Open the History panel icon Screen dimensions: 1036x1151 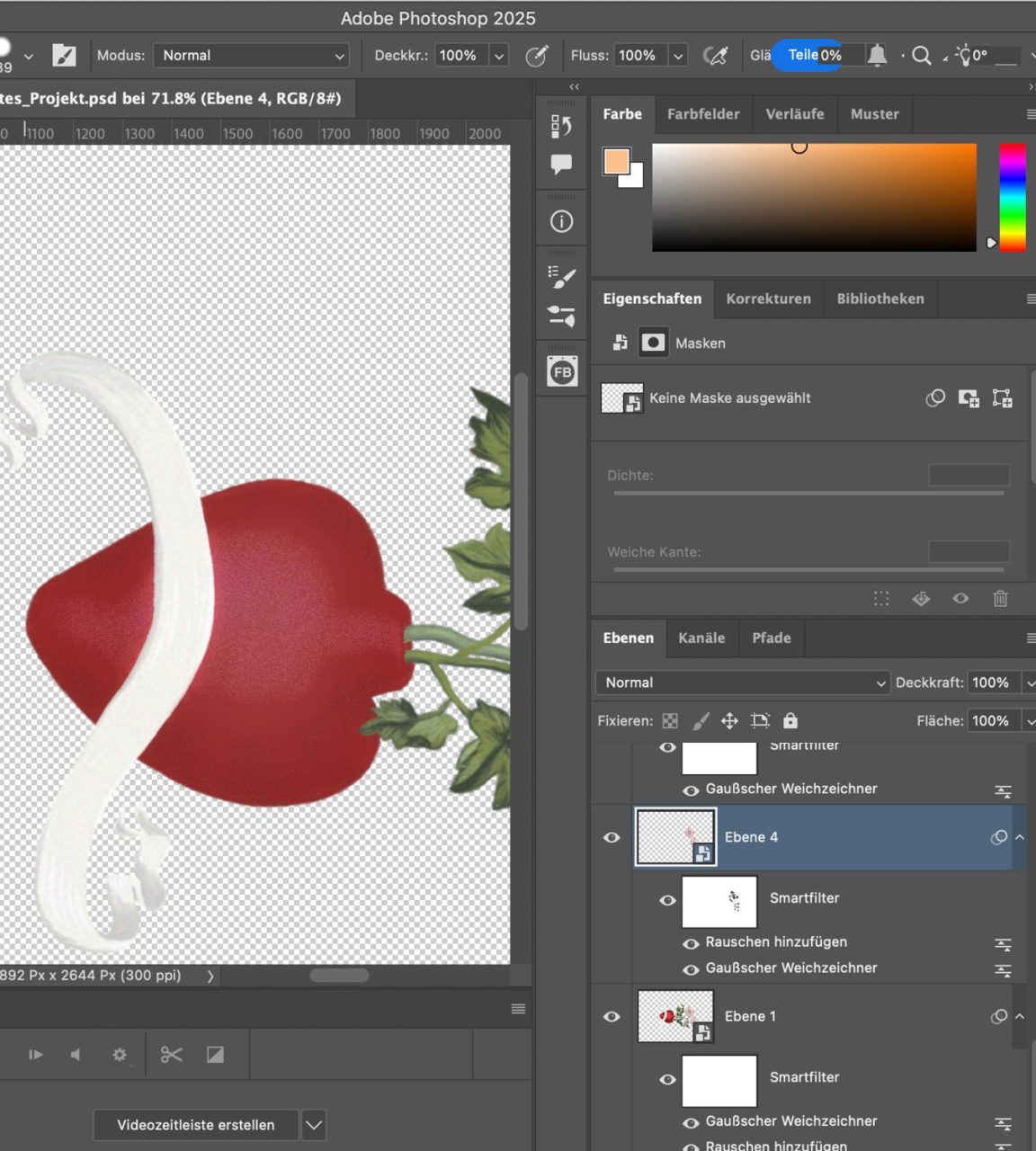[x=561, y=127]
